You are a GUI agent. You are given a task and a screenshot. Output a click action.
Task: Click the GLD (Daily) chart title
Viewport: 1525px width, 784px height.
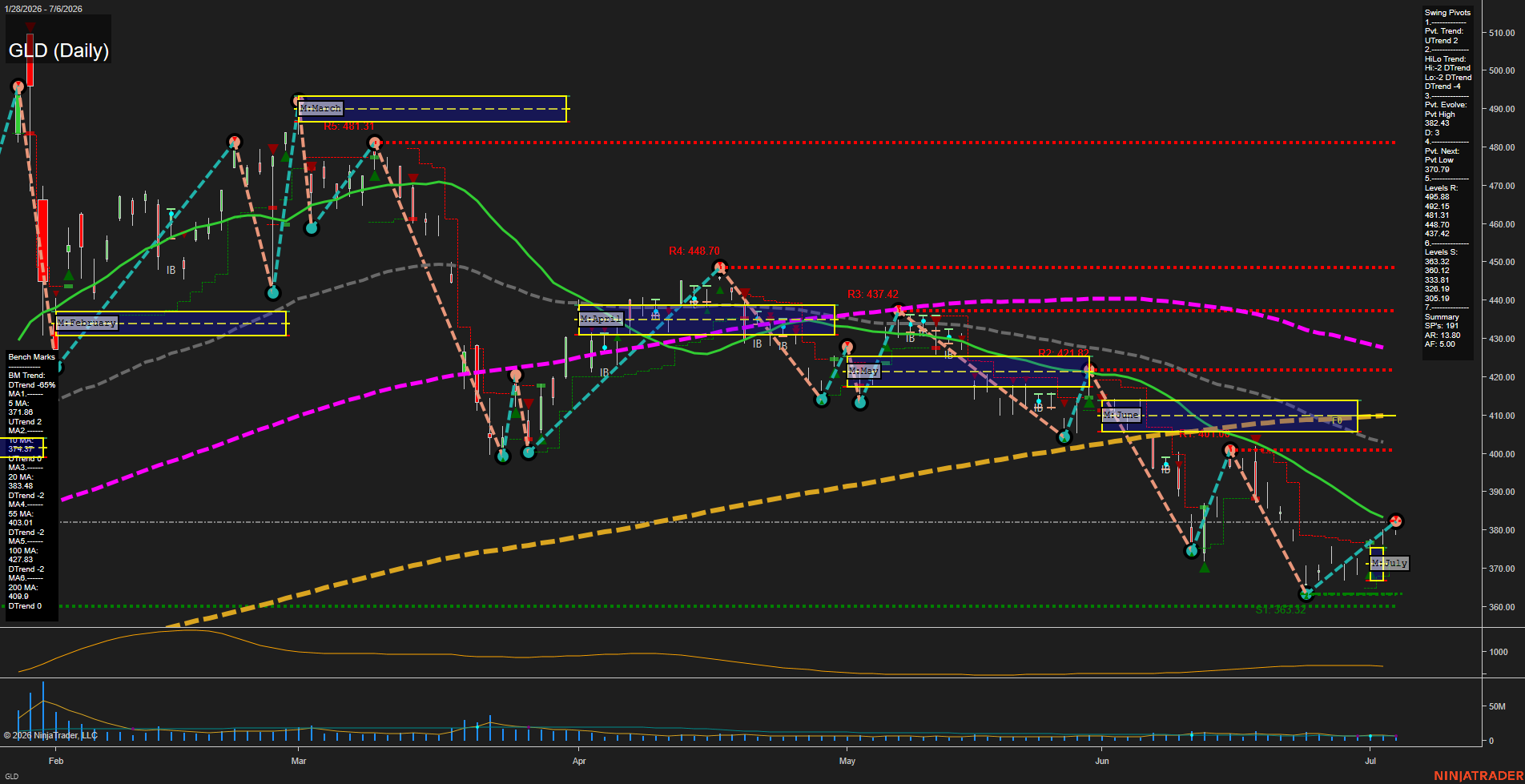[x=58, y=50]
